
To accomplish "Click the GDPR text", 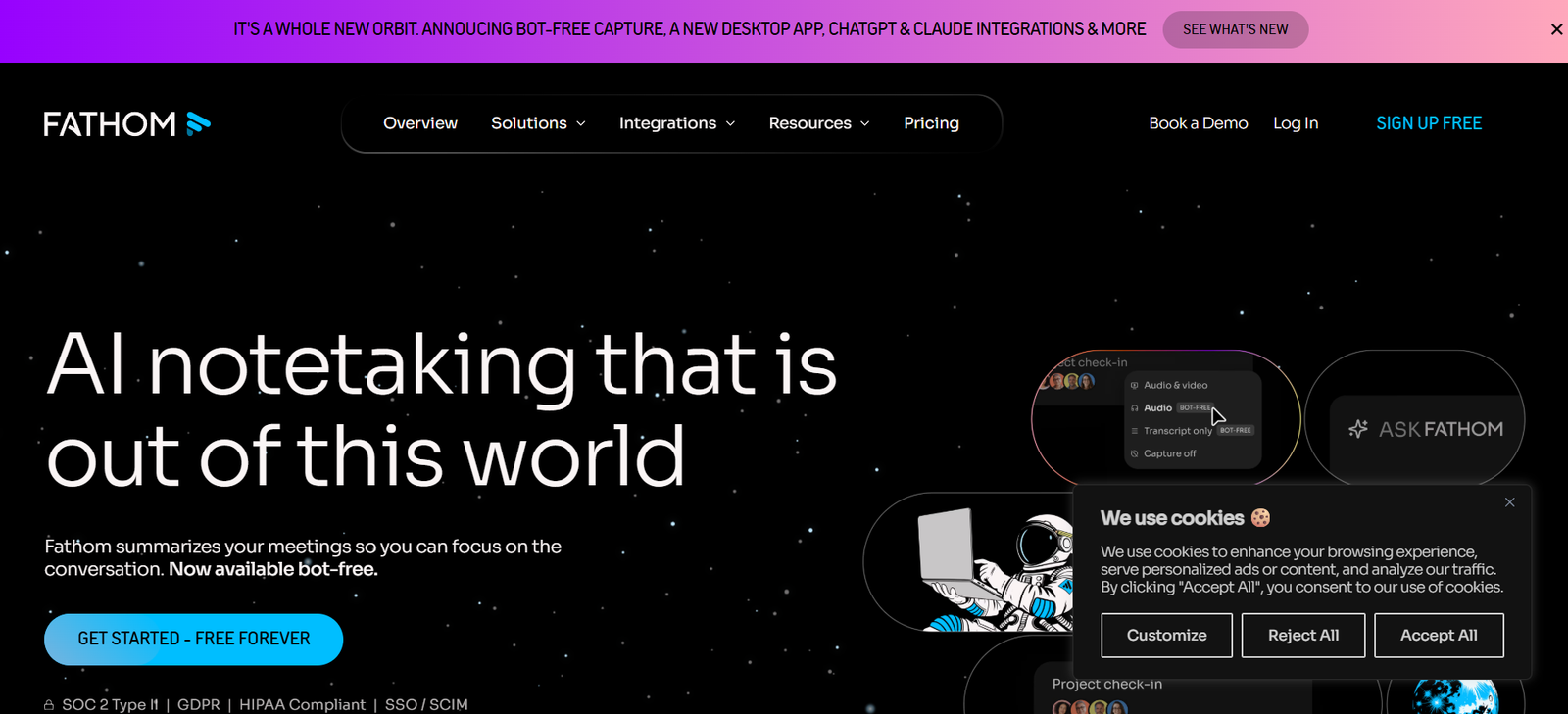I will point(199,704).
